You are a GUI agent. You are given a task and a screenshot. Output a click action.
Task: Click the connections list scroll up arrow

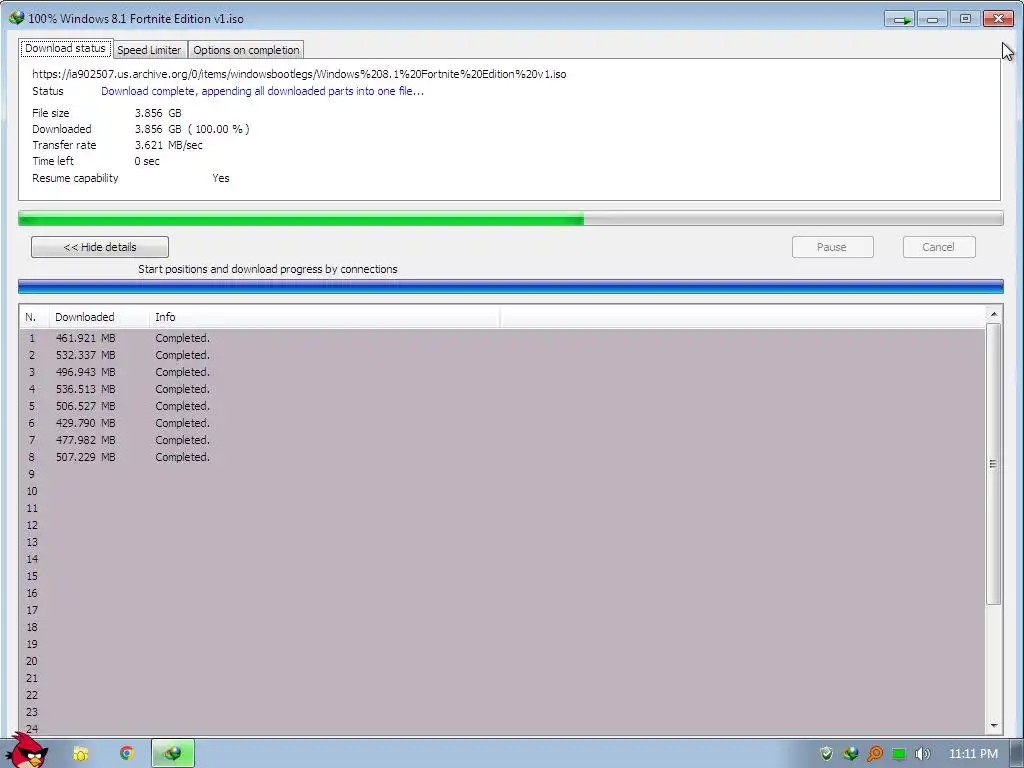(x=993, y=314)
